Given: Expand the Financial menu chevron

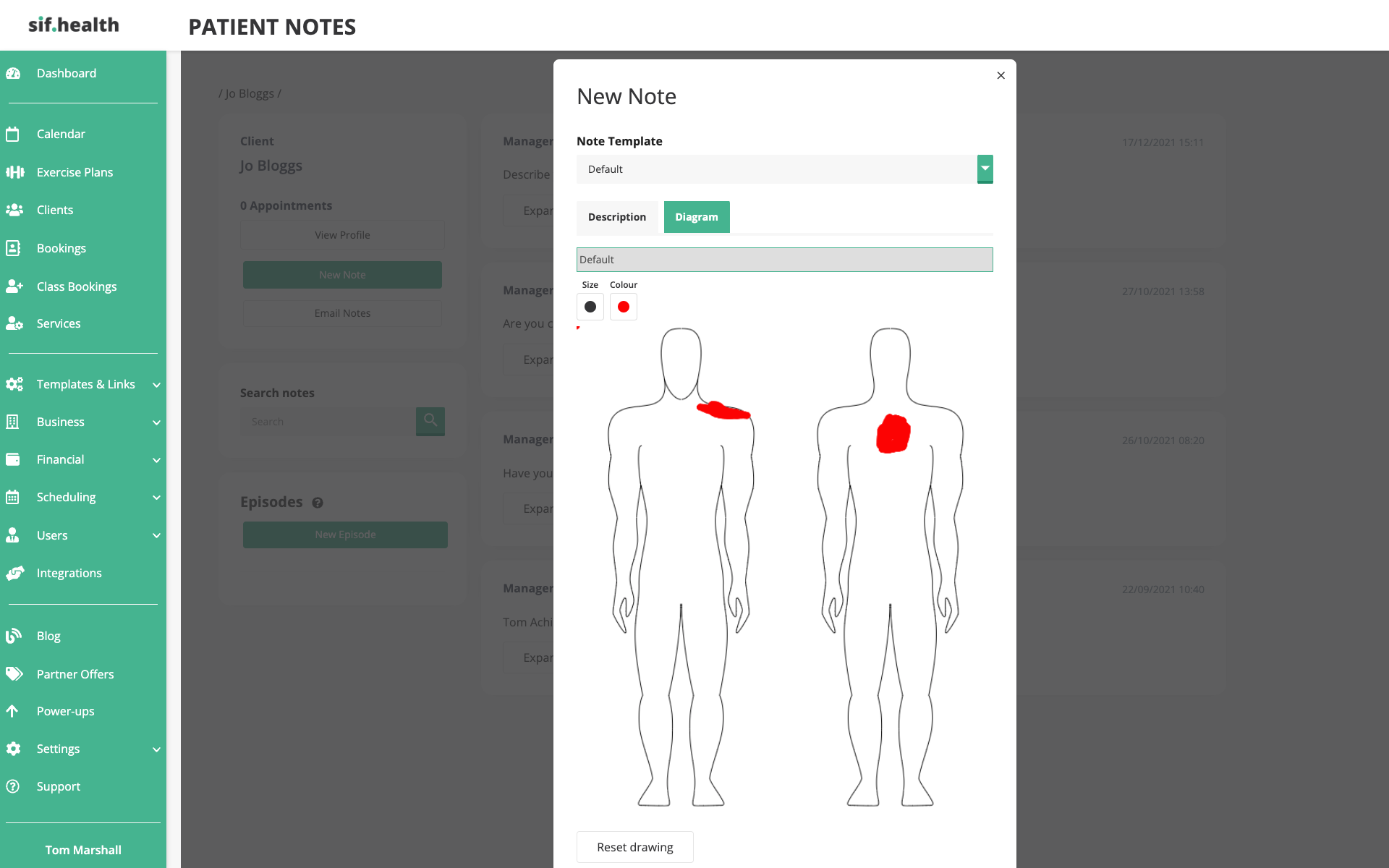Looking at the screenshot, I should (x=156, y=460).
